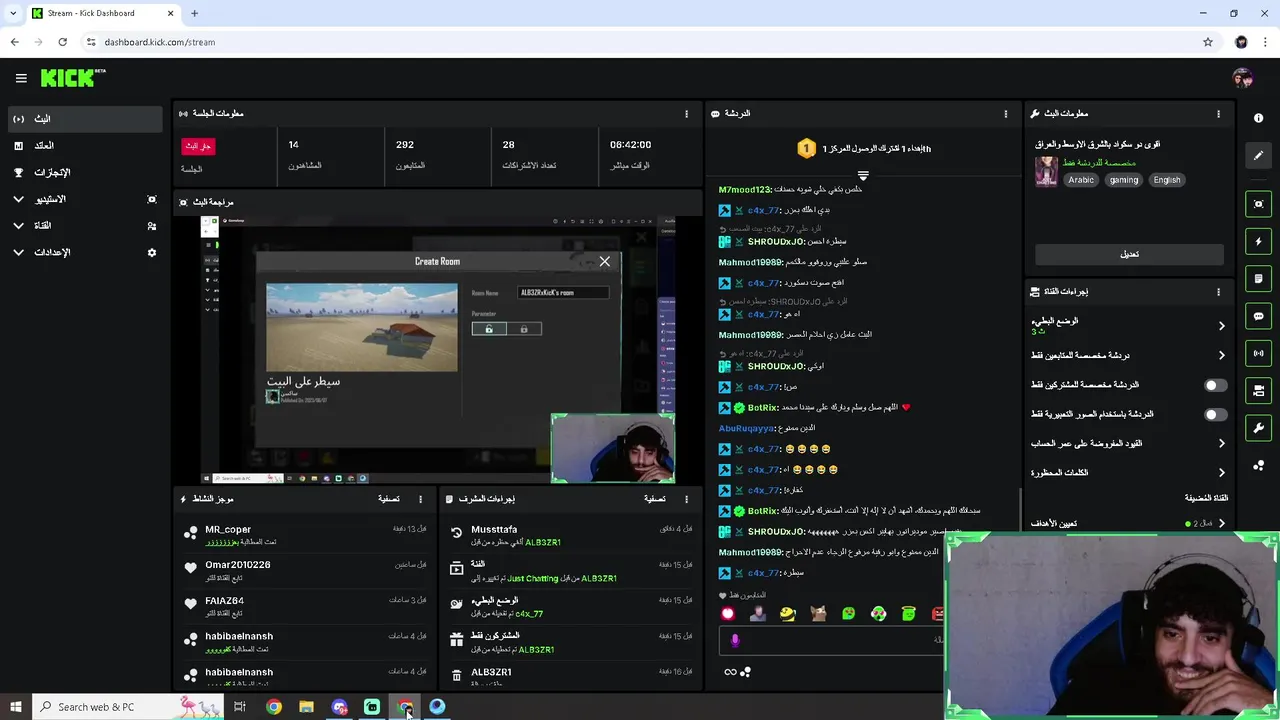The width and height of the screenshot is (1280, 720).
Task: Open activity feed panel options menu
Action: click(420, 499)
